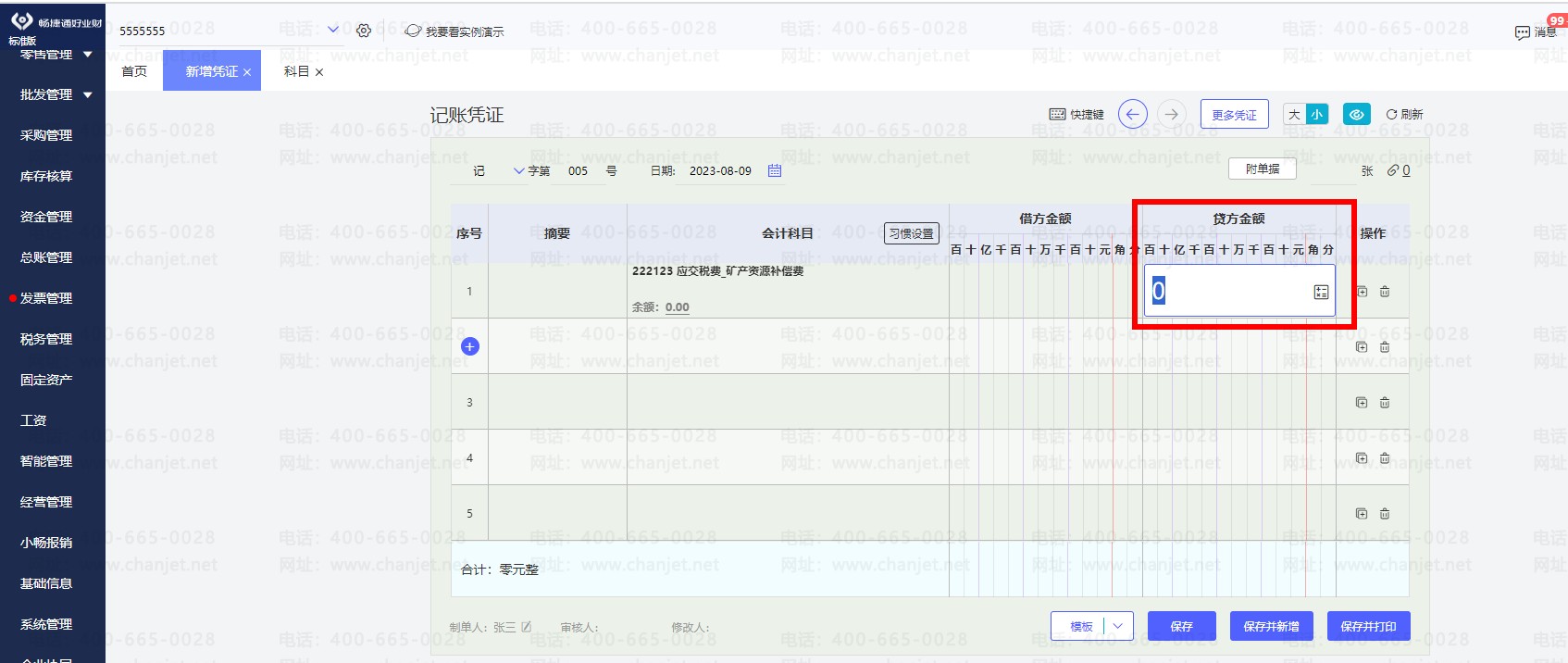
Task: Delete row 3 with the trash icon
Action: pos(1385,403)
